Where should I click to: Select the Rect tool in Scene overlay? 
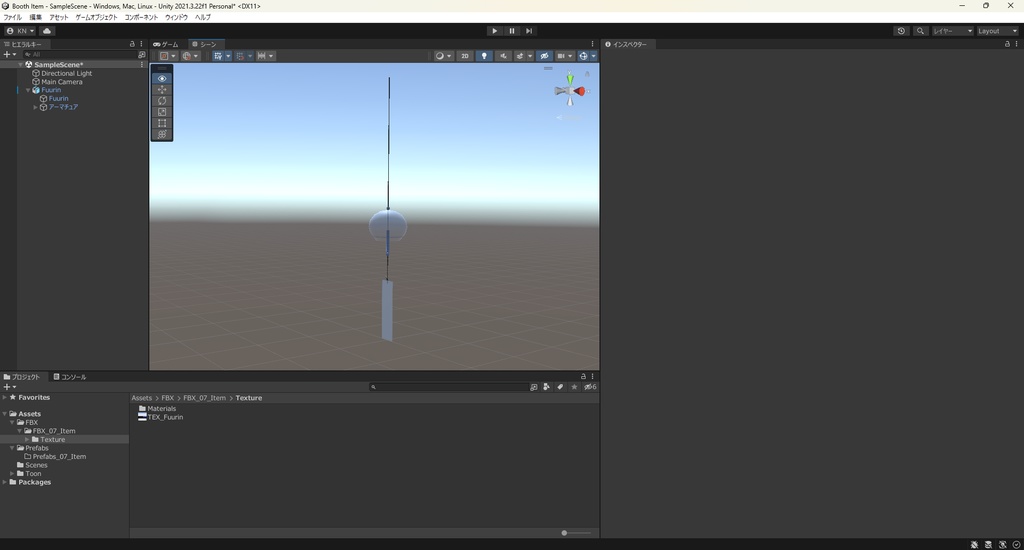pyautogui.click(x=162, y=123)
